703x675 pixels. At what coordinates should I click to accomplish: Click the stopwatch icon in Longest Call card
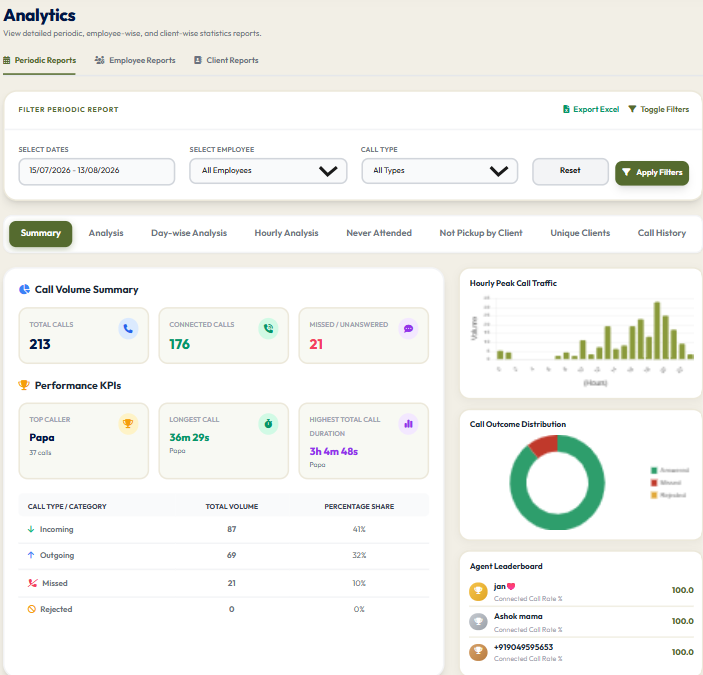tap(268, 424)
